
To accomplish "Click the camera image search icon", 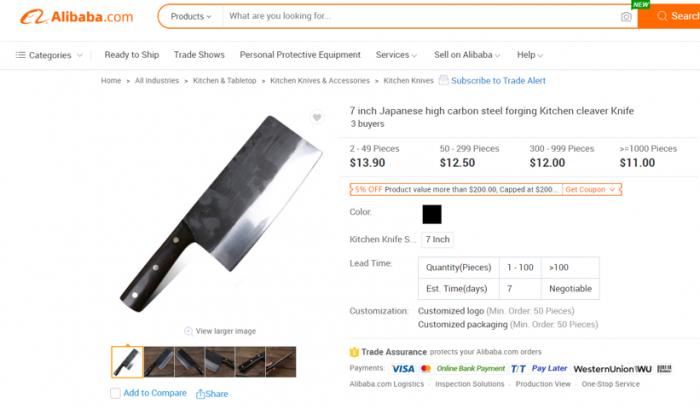I will tap(626, 17).
